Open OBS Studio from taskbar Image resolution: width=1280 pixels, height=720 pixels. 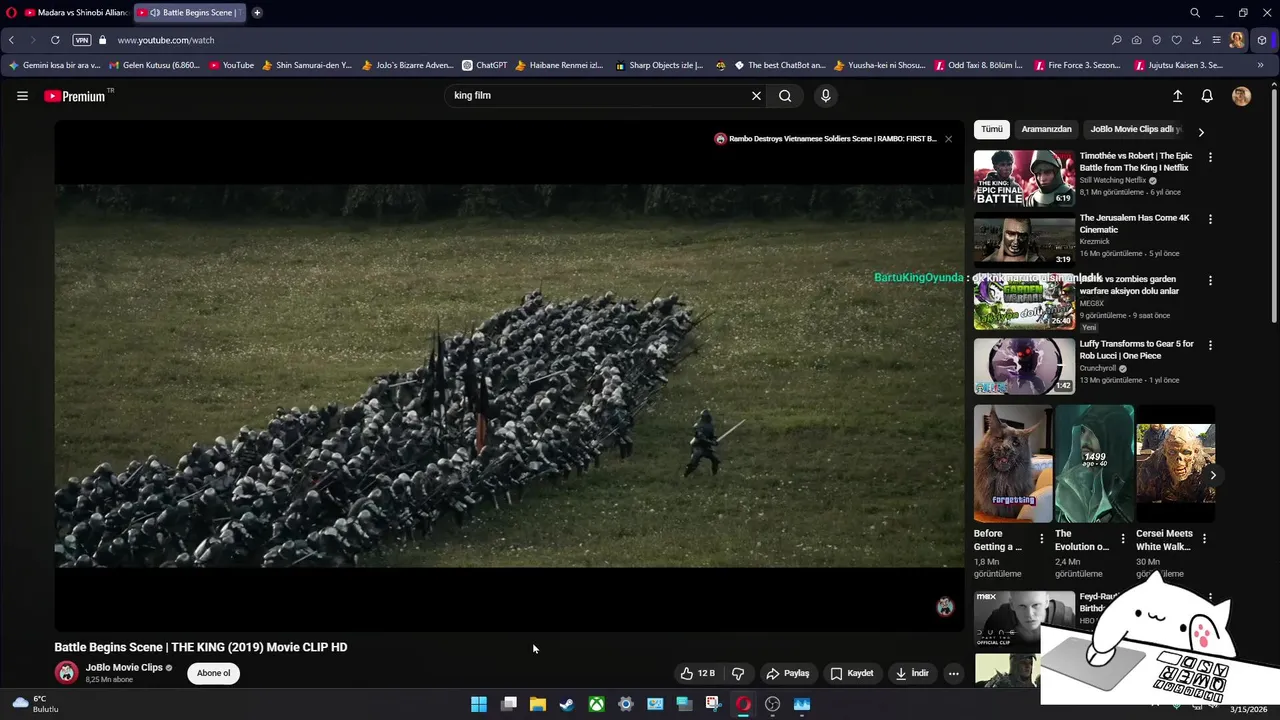click(x=772, y=704)
